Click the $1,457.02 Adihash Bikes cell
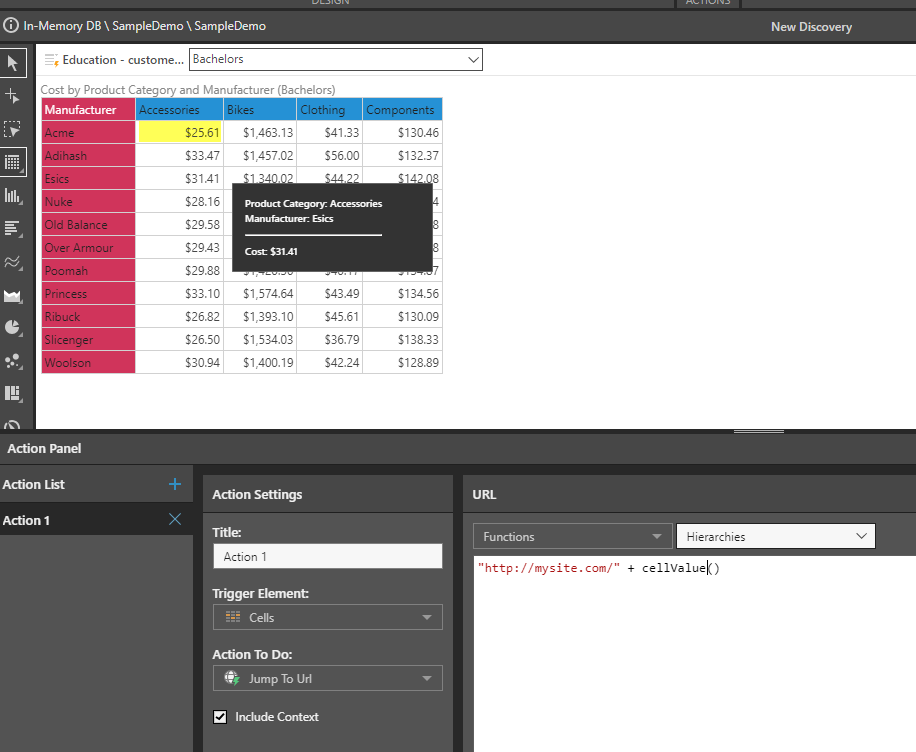916x752 pixels. coord(260,155)
